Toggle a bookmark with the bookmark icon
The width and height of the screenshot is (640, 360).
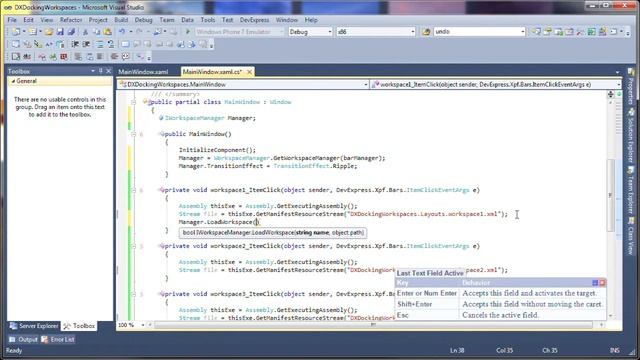click(125, 44)
